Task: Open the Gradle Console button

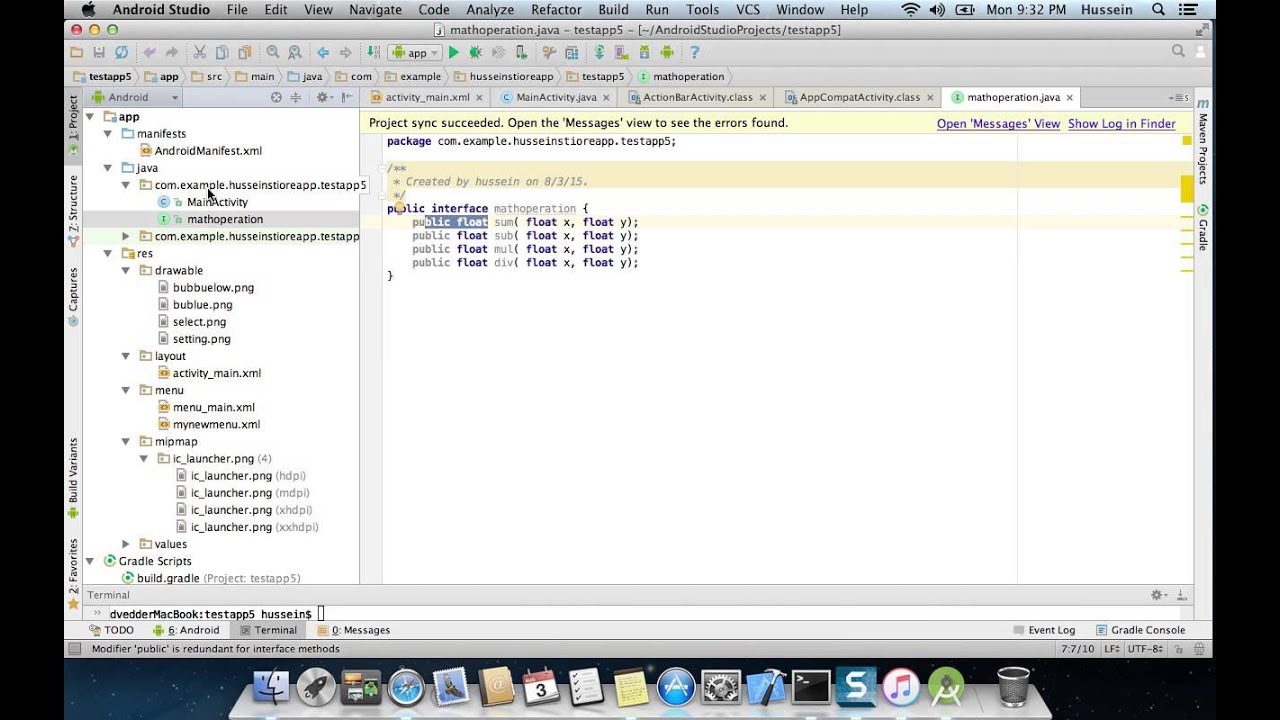Action: coord(1140,630)
